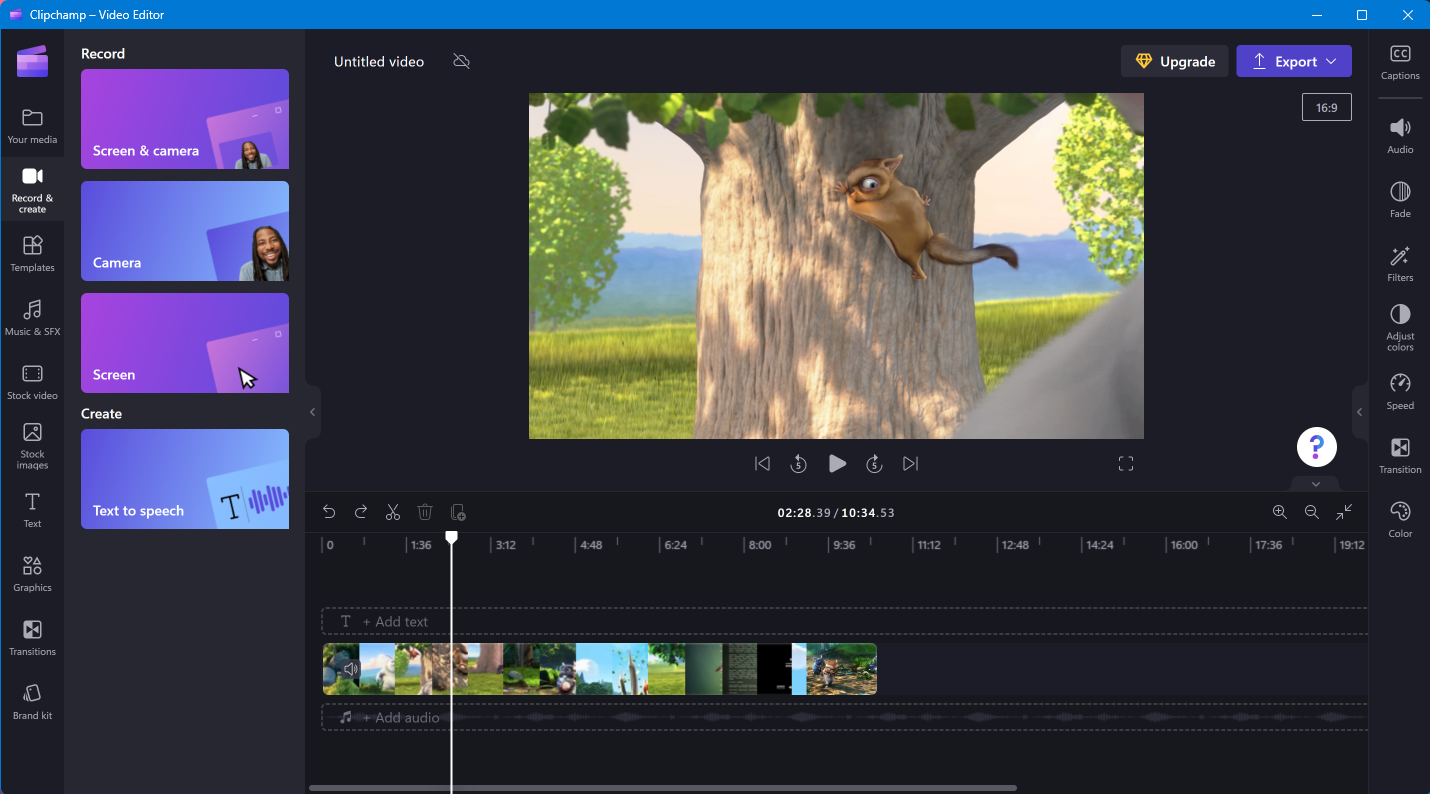
Task: Click the scissors split tool icon
Action: (393, 512)
